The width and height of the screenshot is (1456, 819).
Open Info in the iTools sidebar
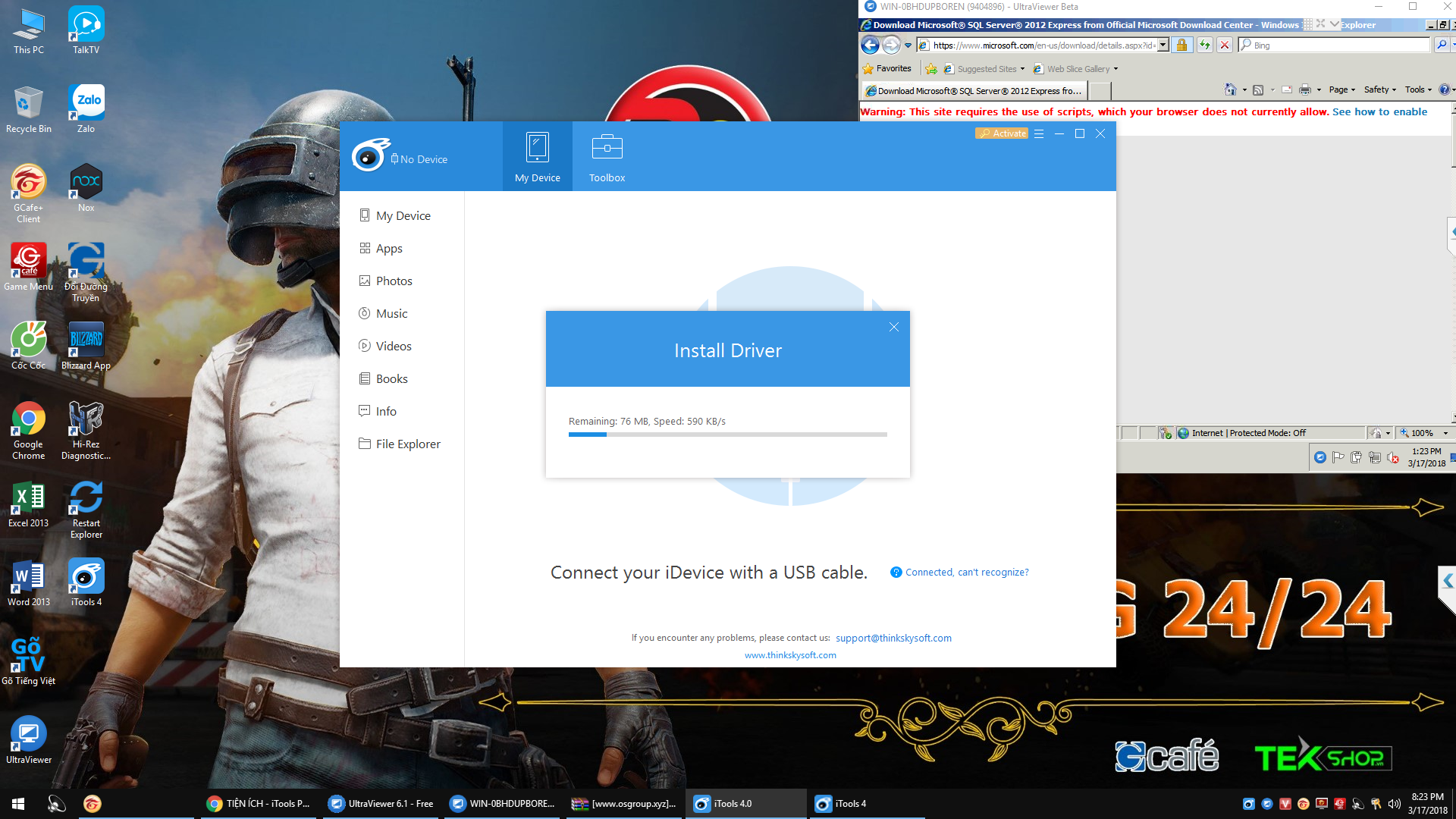pos(402,411)
